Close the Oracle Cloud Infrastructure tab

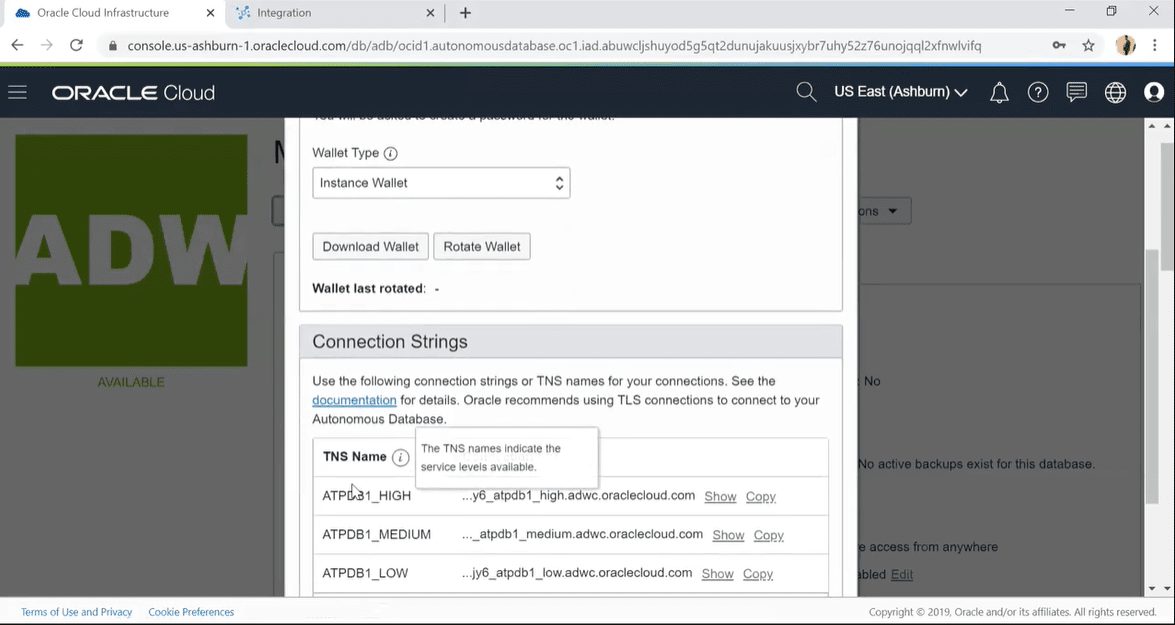pyautogui.click(x=211, y=13)
